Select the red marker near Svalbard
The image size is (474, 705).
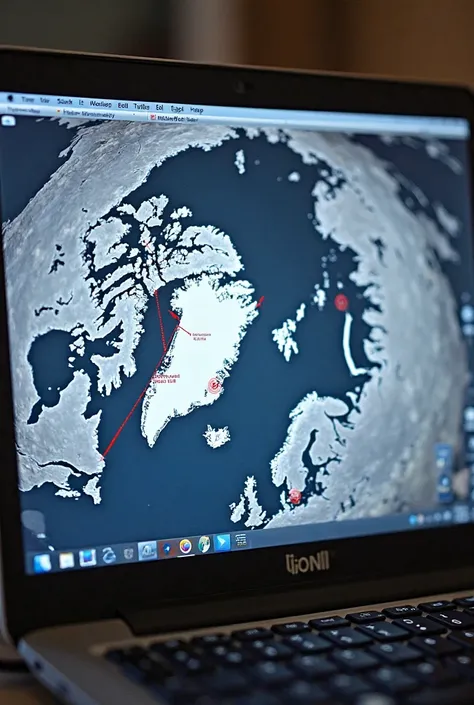tap(341, 302)
